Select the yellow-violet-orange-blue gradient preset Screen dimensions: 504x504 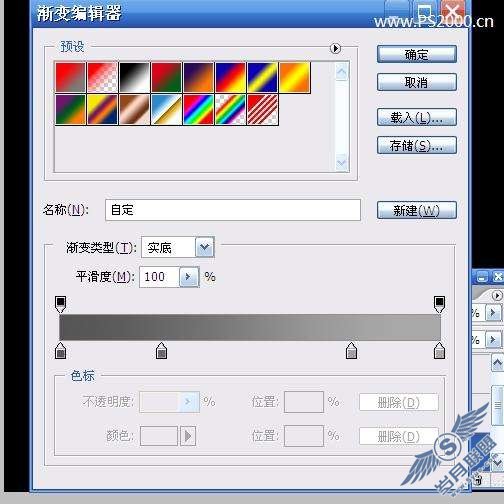pos(102,109)
